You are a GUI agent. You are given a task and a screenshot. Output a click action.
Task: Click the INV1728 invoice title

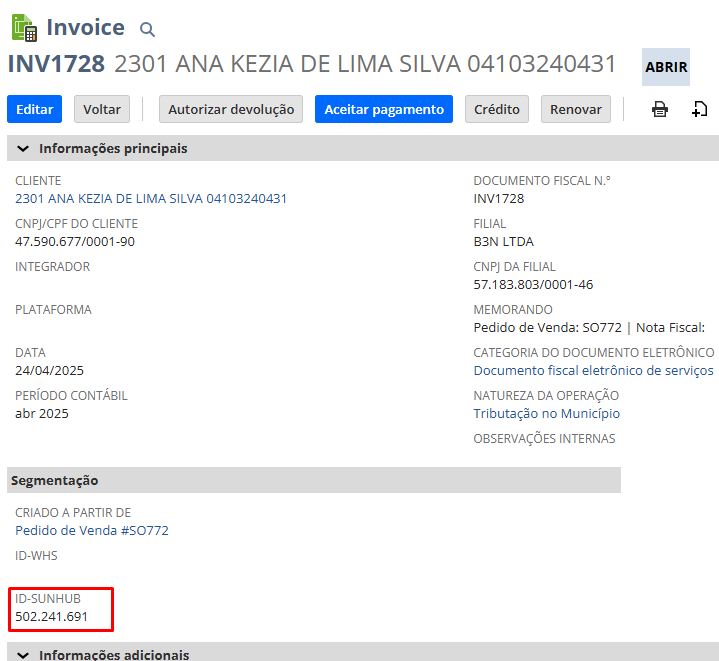[56, 64]
